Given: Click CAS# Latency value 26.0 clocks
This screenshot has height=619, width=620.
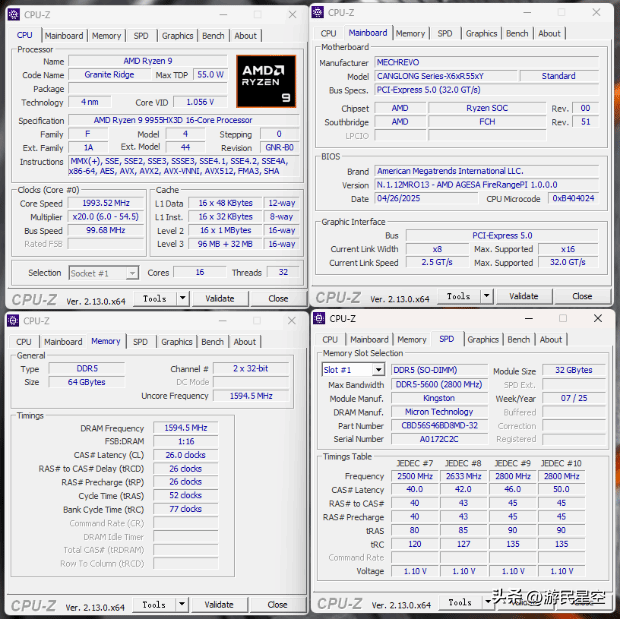Looking at the screenshot, I should pos(185,455).
